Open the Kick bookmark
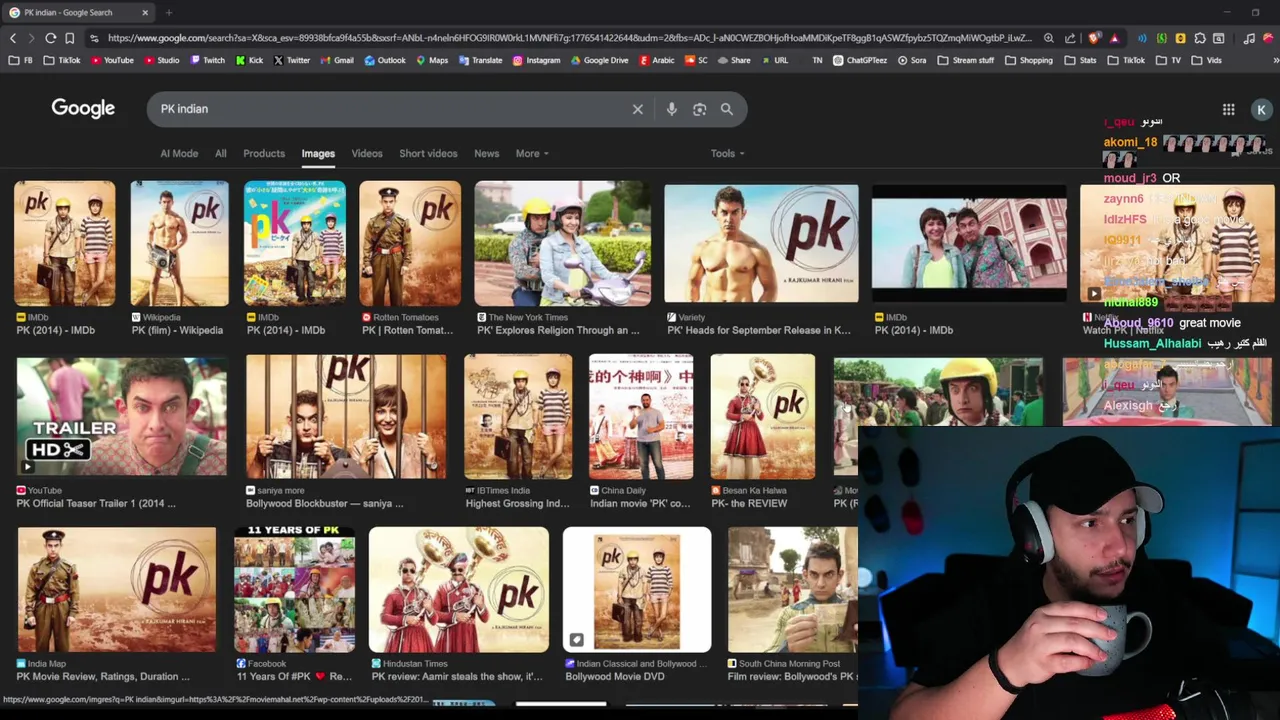 249,60
